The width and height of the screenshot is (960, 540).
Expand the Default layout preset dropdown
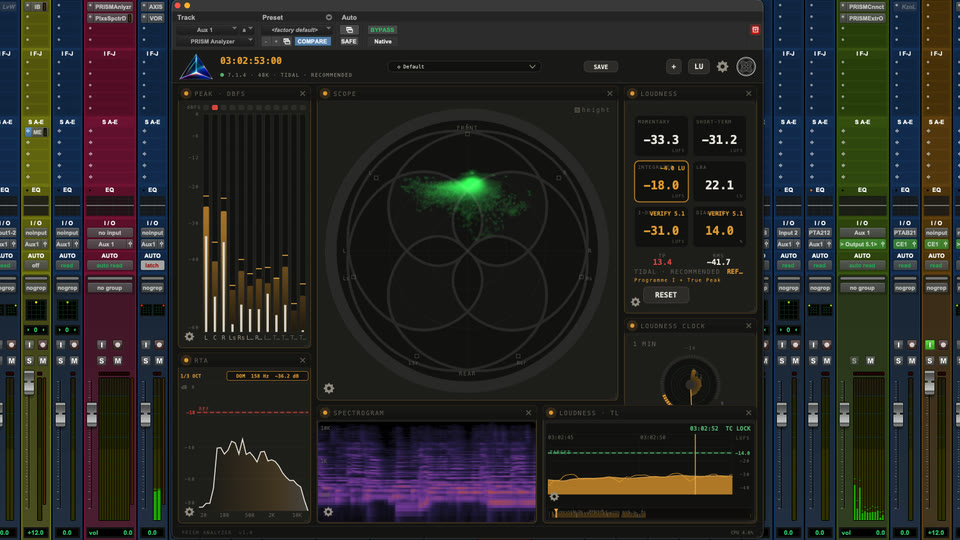[x=464, y=67]
